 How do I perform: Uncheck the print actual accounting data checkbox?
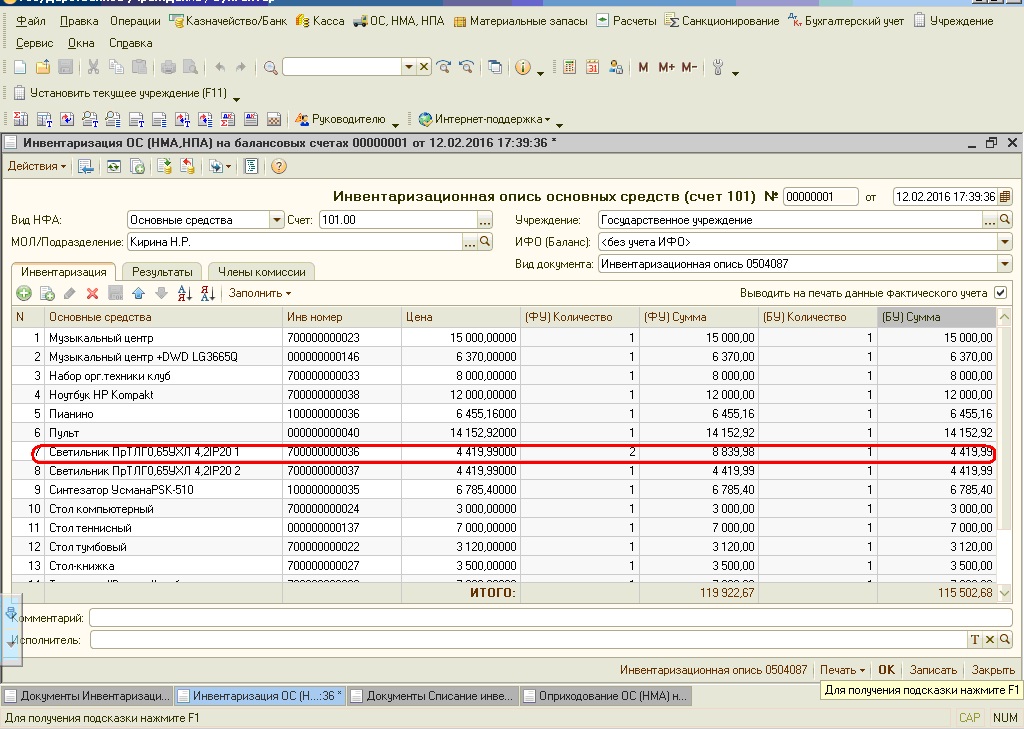tap(1000, 293)
